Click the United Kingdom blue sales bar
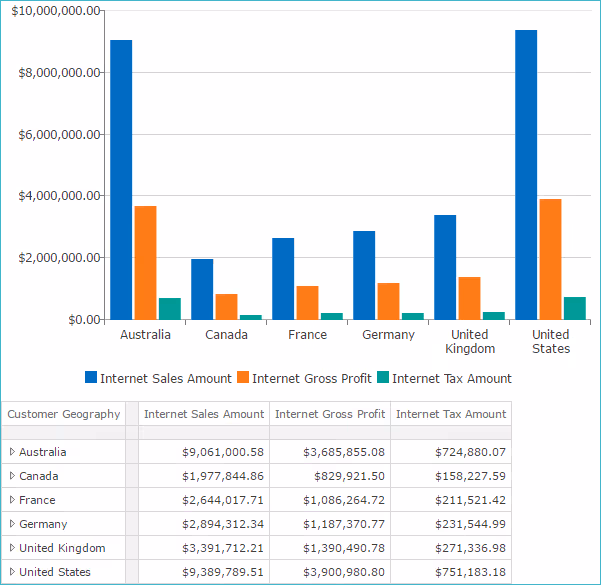Image resolution: width=601 pixels, height=585 pixels. (x=445, y=267)
